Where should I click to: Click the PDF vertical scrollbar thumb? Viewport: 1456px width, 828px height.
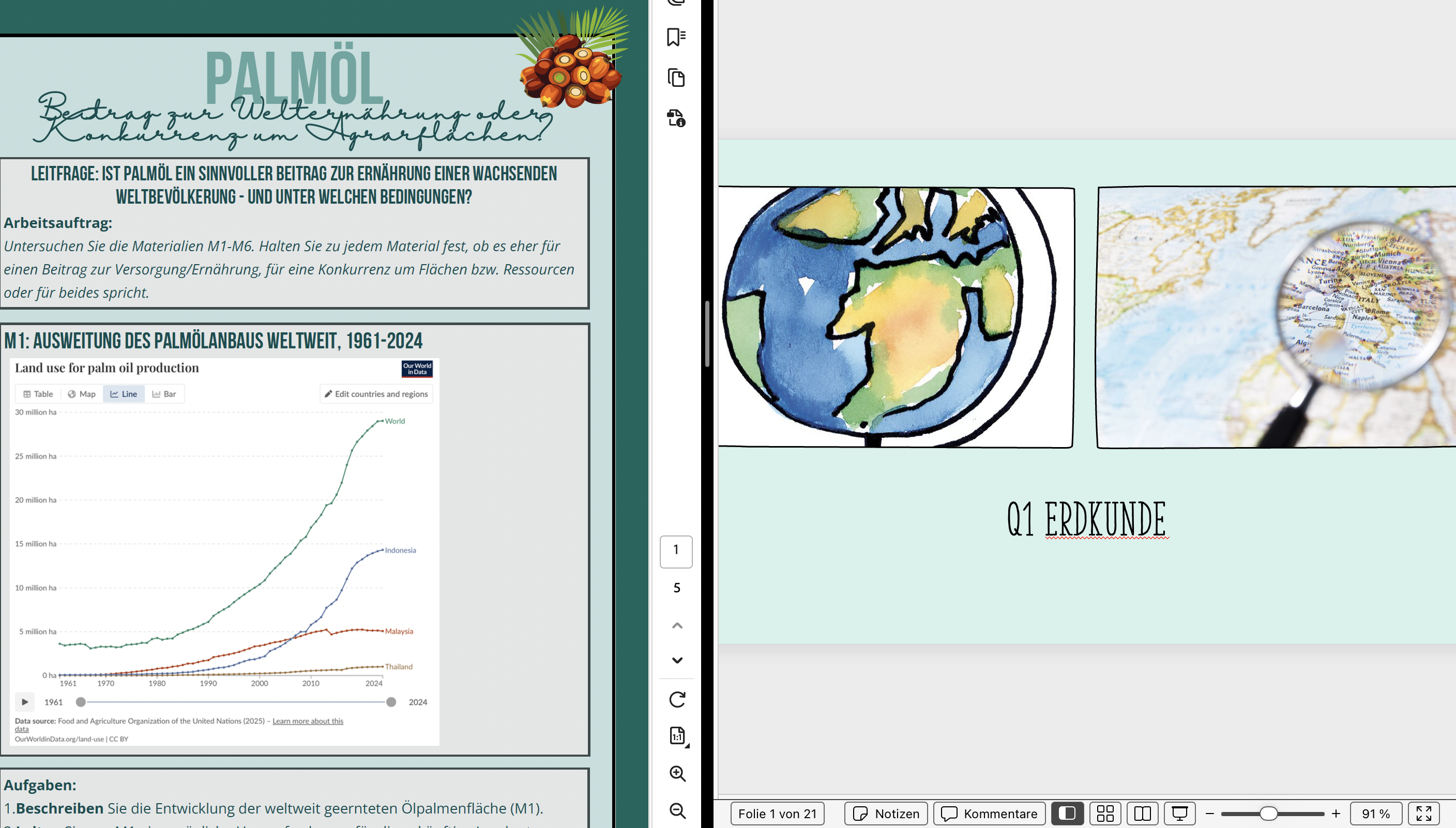click(x=707, y=333)
